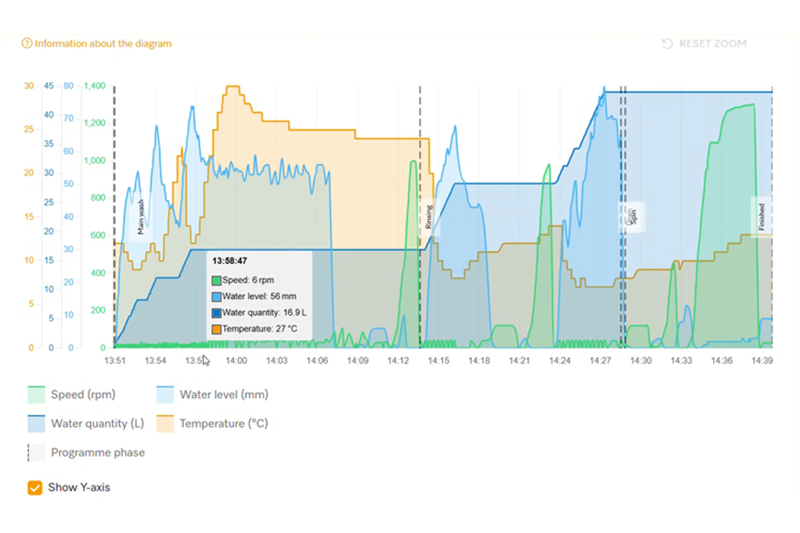Click the green Speed (rpm) legend swatch
The height and width of the screenshot is (533, 800).
[36, 395]
